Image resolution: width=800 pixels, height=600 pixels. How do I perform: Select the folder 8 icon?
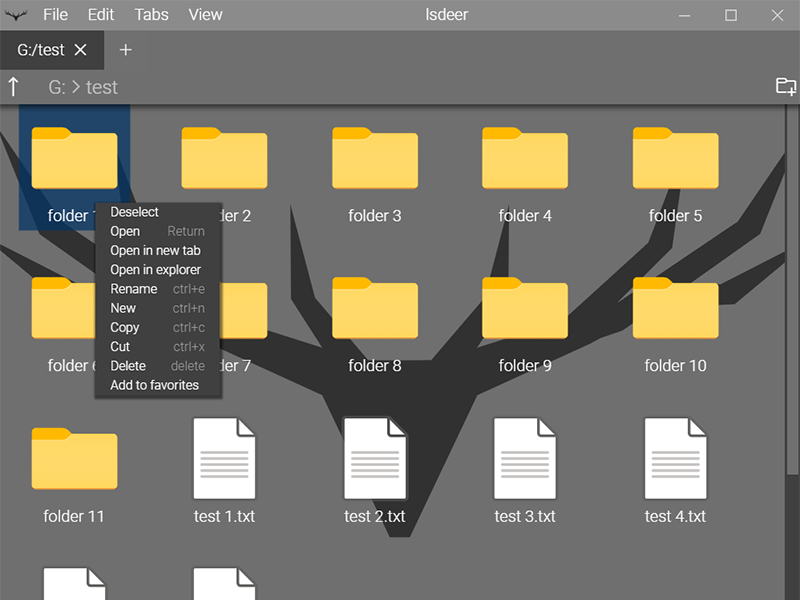click(x=375, y=308)
